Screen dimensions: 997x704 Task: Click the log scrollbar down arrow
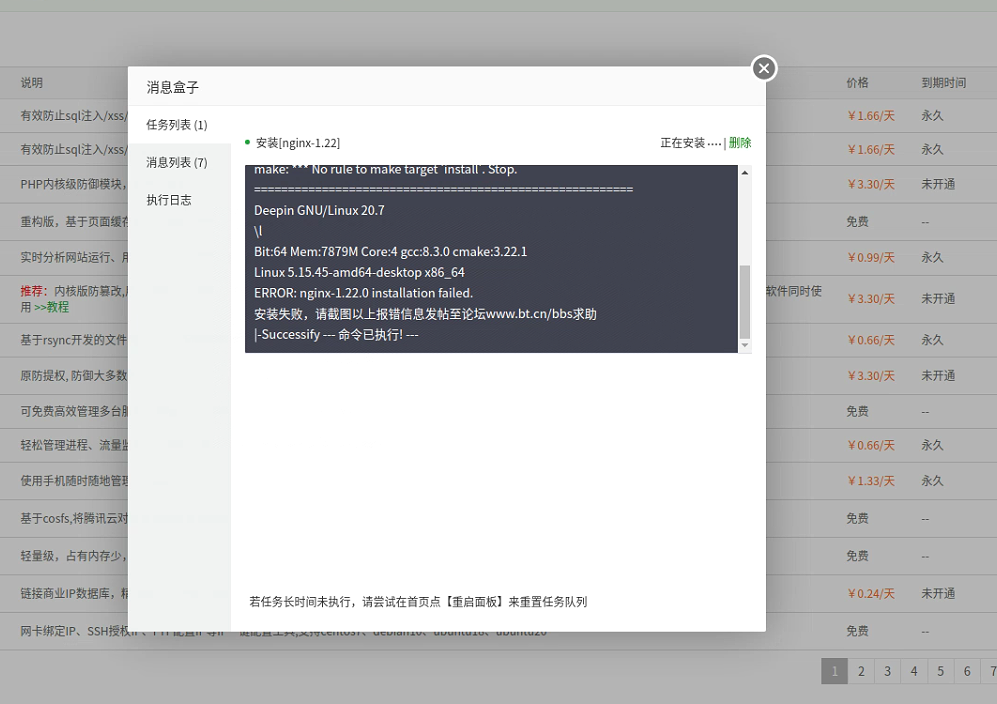tap(745, 345)
